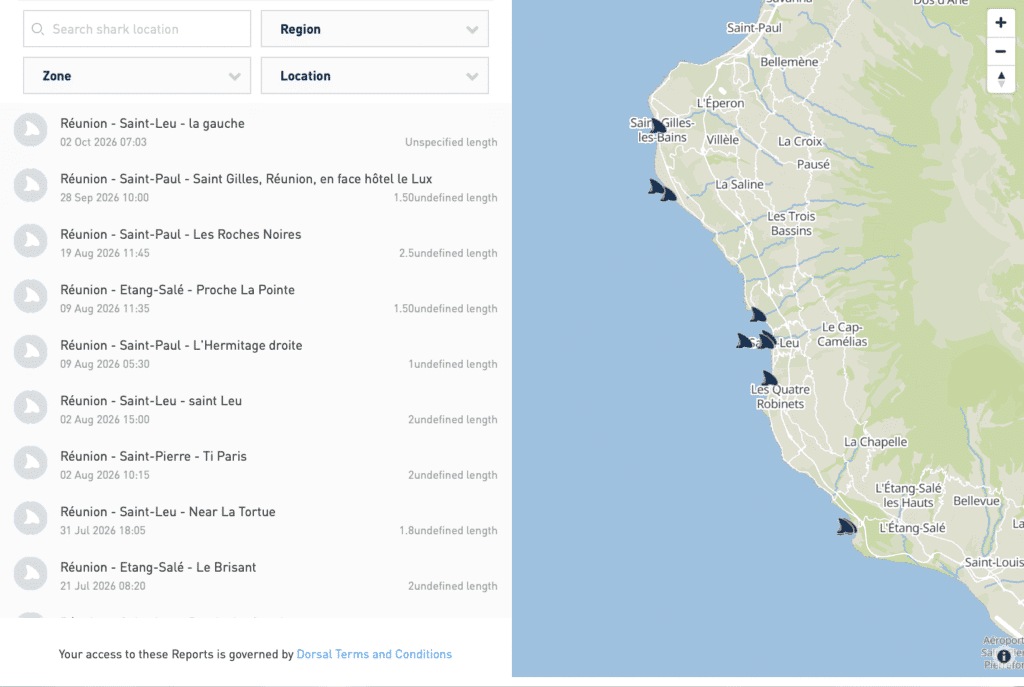This screenshot has height=687, width=1024.
Task: Focus the Search shark location field
Action: pyautogui.click(x=137, y=29)
